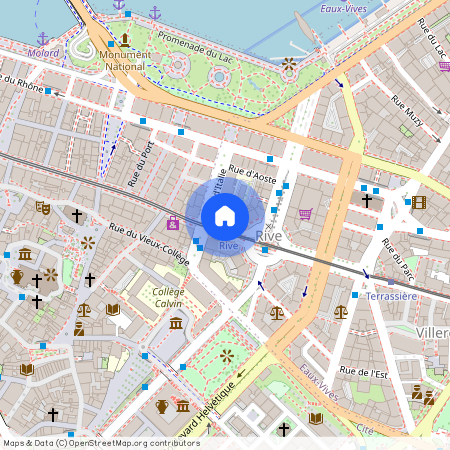Click the scales icon above Terrassière's lower street
The image size is (450, 450).
pyautogui.click(x=341, y=313)
